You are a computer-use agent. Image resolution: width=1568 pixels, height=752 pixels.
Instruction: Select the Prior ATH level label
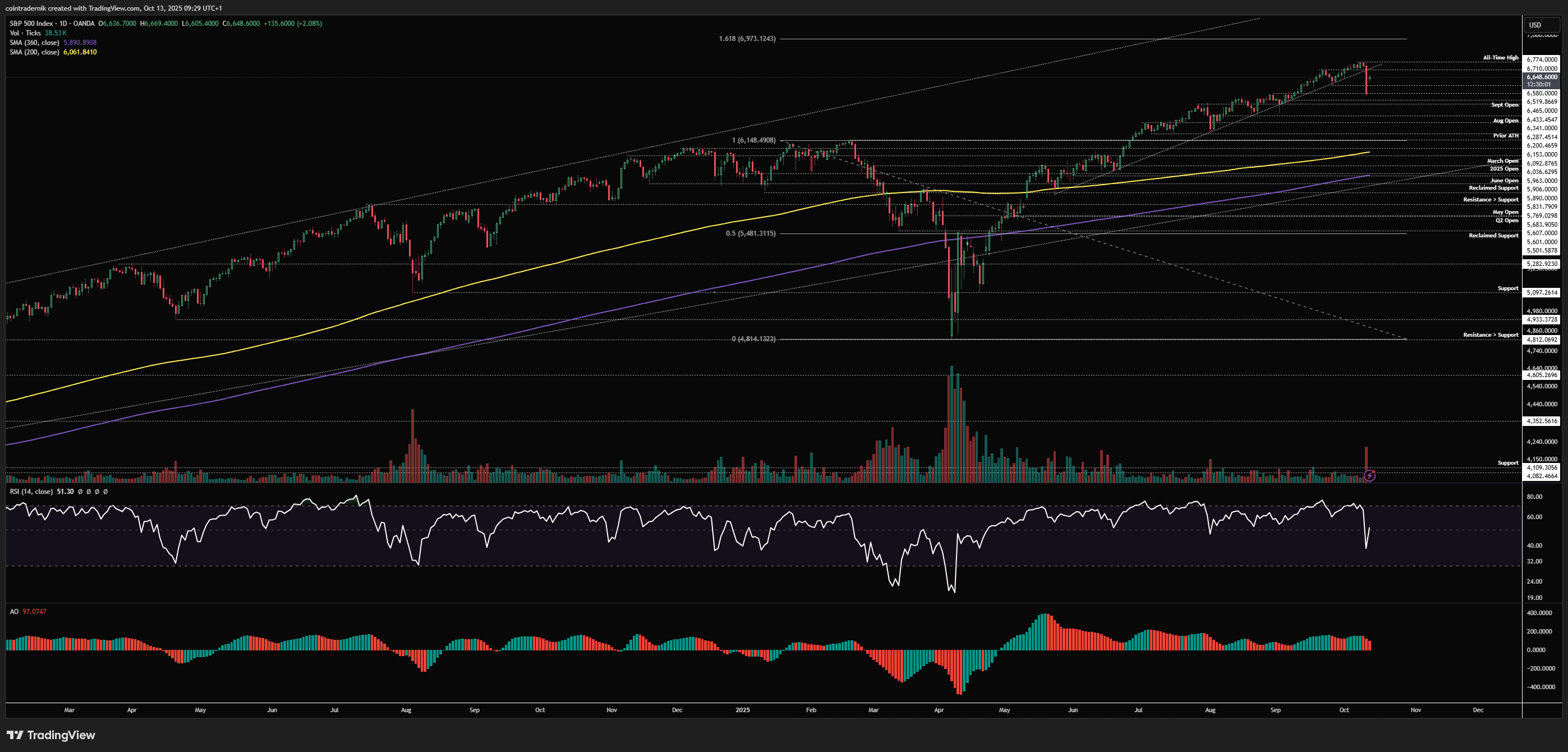[x=1505, y=136]
